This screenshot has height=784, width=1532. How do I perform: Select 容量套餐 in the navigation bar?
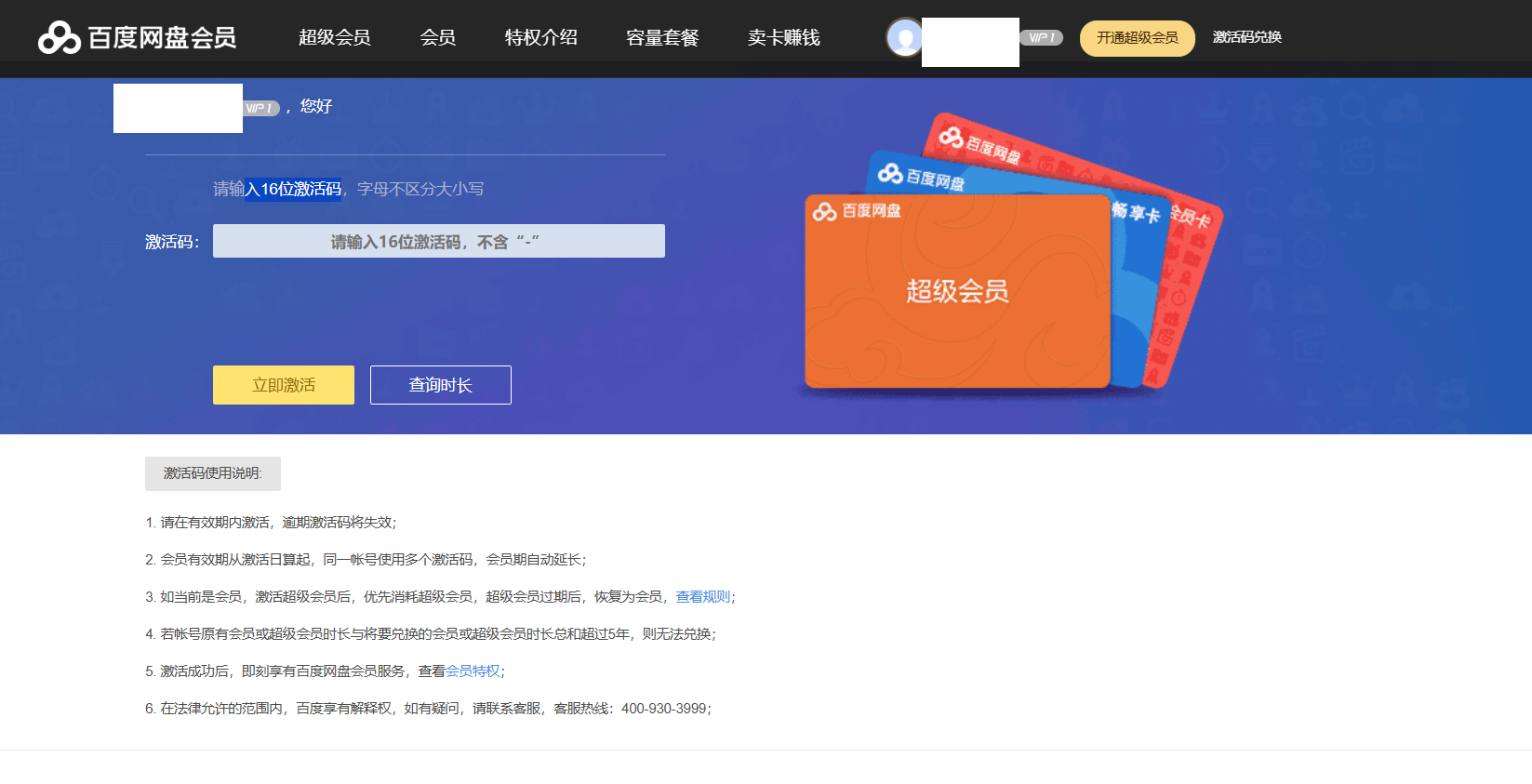[662, 37]
